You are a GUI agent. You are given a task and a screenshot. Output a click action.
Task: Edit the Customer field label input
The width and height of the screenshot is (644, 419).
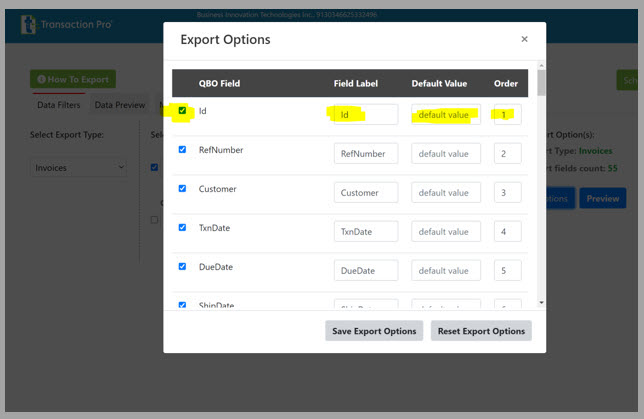point(366,193)
